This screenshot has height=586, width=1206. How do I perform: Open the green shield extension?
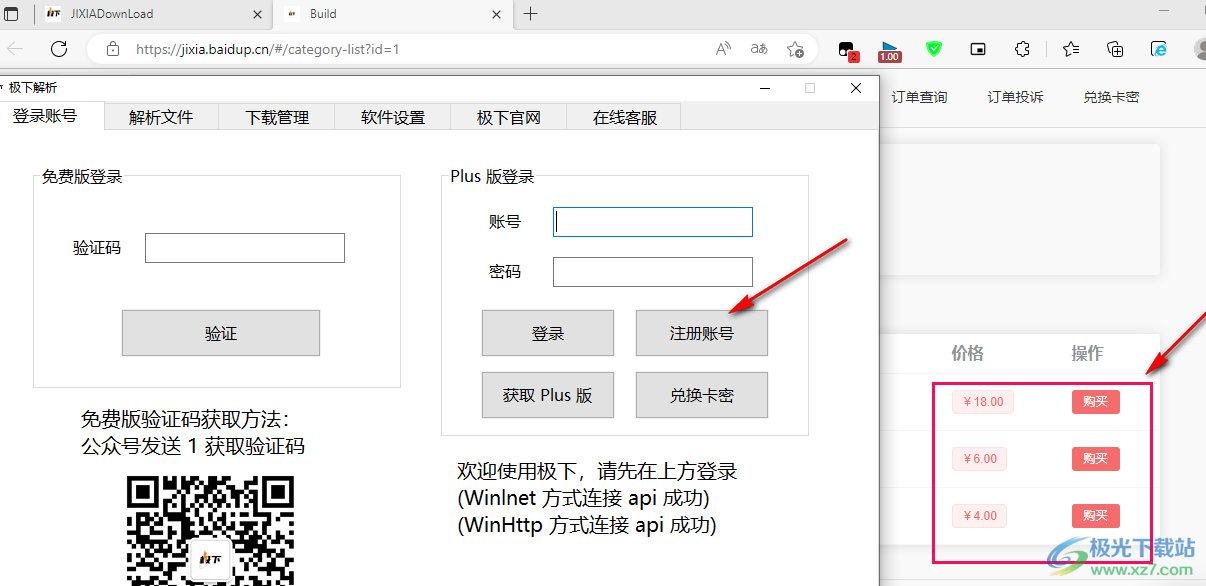click(x=934, y=49)
